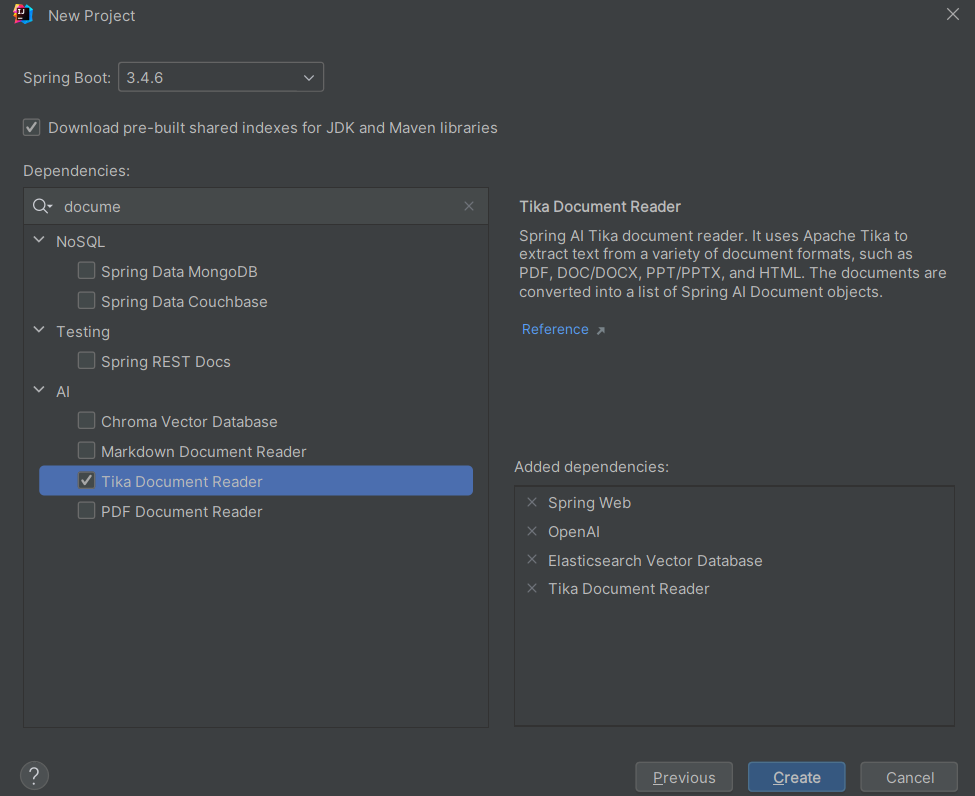Viewport: 975px width, 796px height.
Task: Click the NoSQL category label
Action: click(x=80, y=241)
